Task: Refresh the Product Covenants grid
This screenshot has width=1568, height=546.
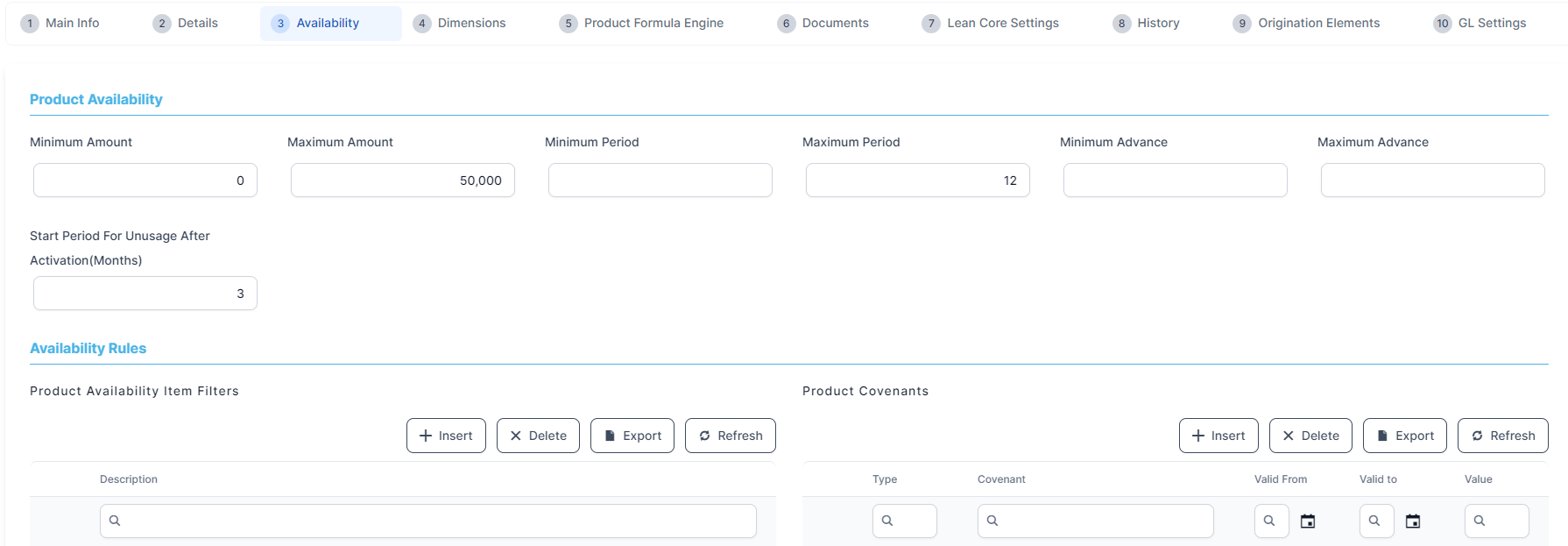Action: tap(1502, 436)
